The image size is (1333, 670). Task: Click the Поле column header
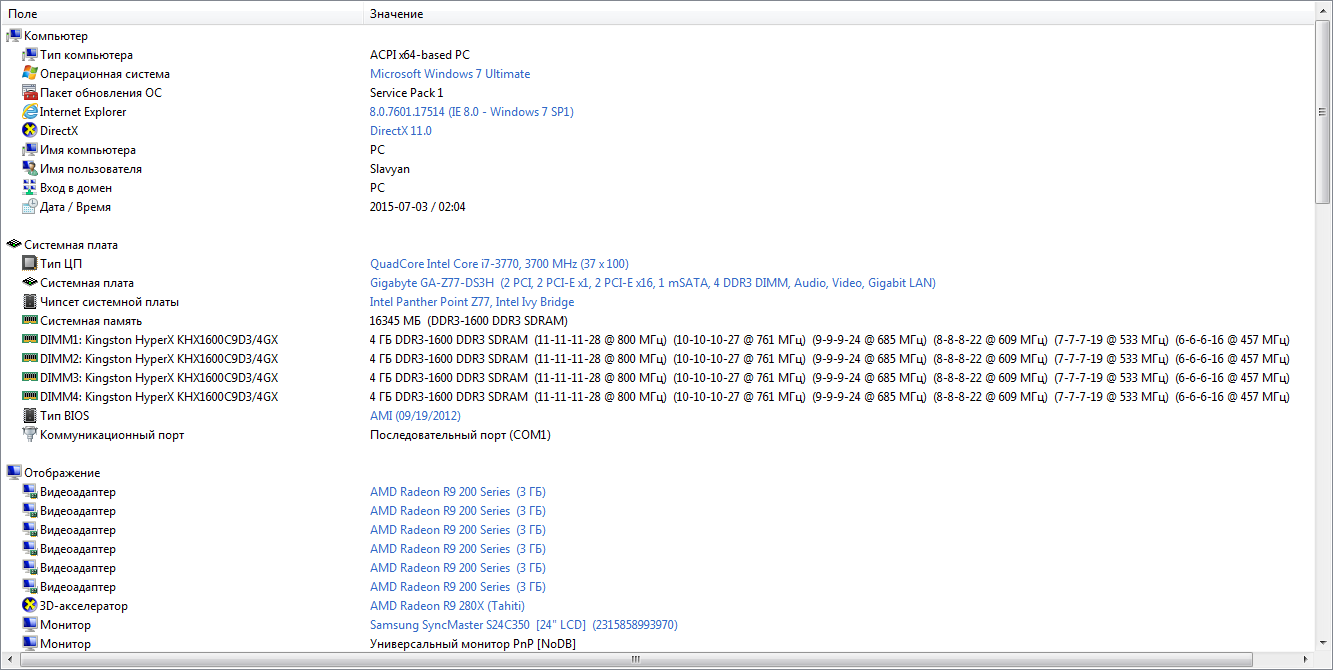point(182,14)
